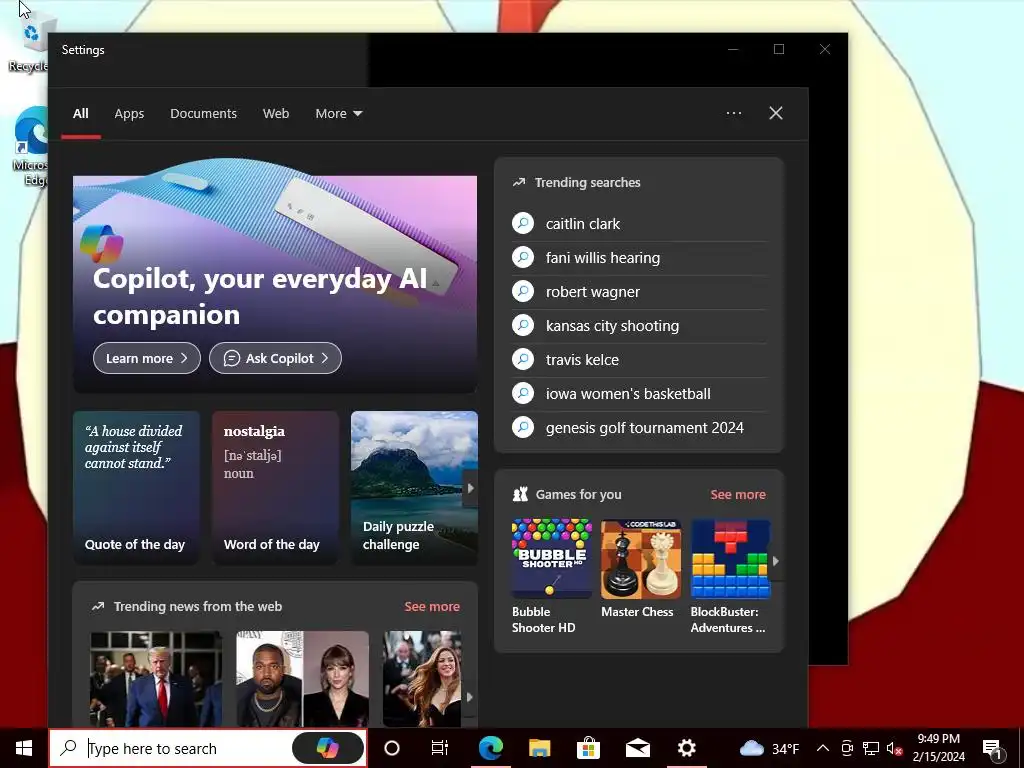Search trending term fani willis hearing
The image size is (1024, 768).
(x=603, y=258)
